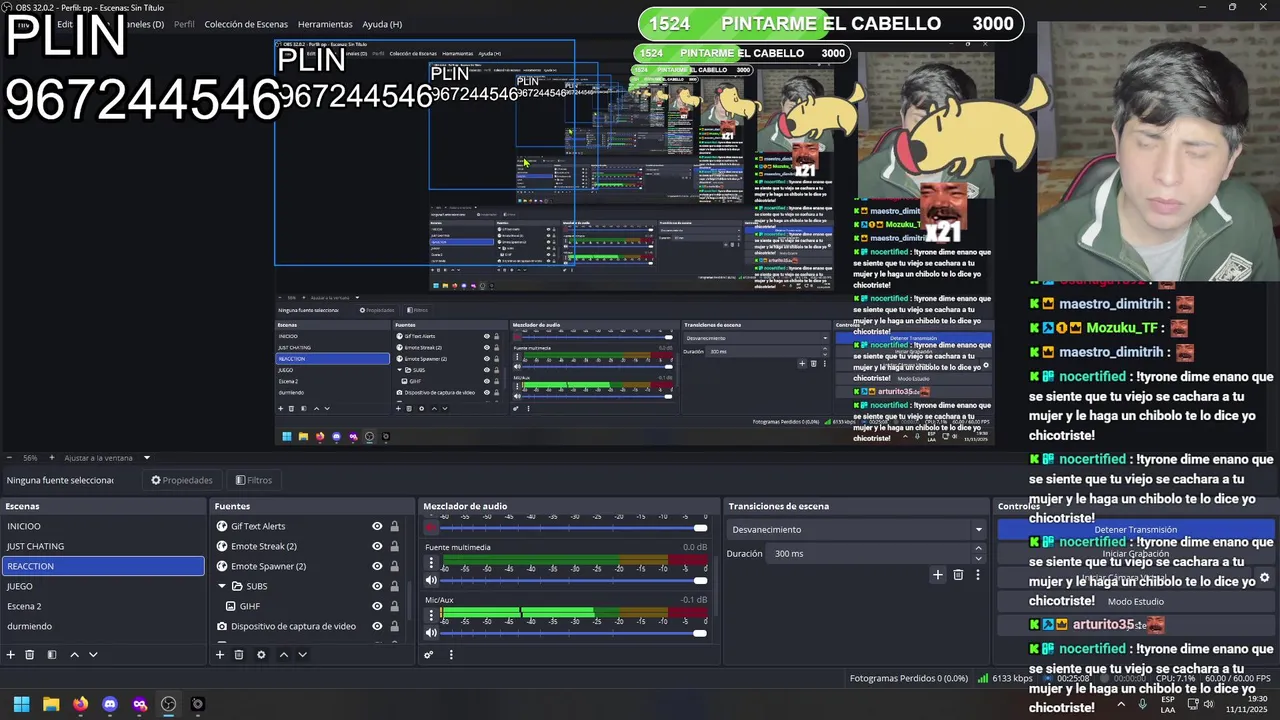1280x720 pixels.
Task: Remove selected source with trash icon
Action: click(x=239, y=655)
